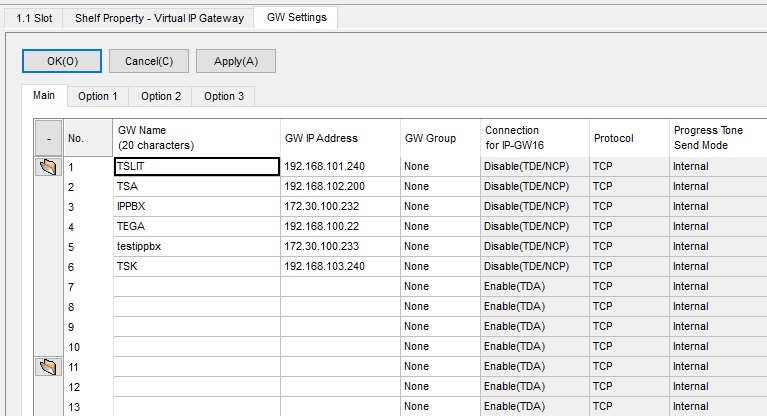
Task: Click the GW Name column header
Action: click(197, 138)
